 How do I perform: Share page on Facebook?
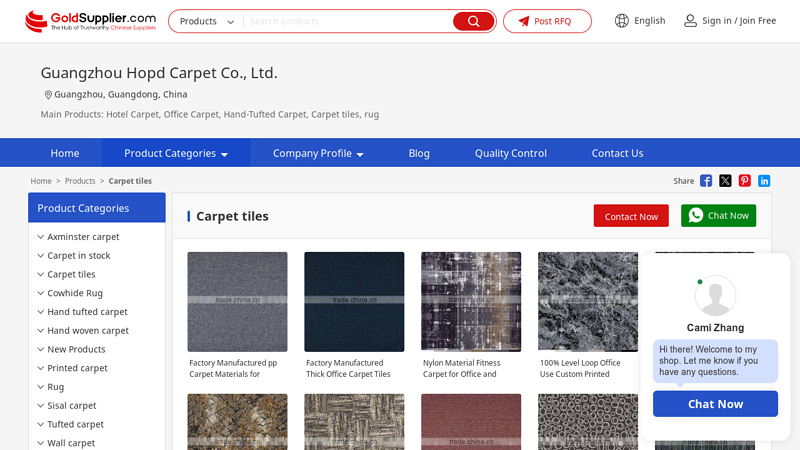point(706,181)
